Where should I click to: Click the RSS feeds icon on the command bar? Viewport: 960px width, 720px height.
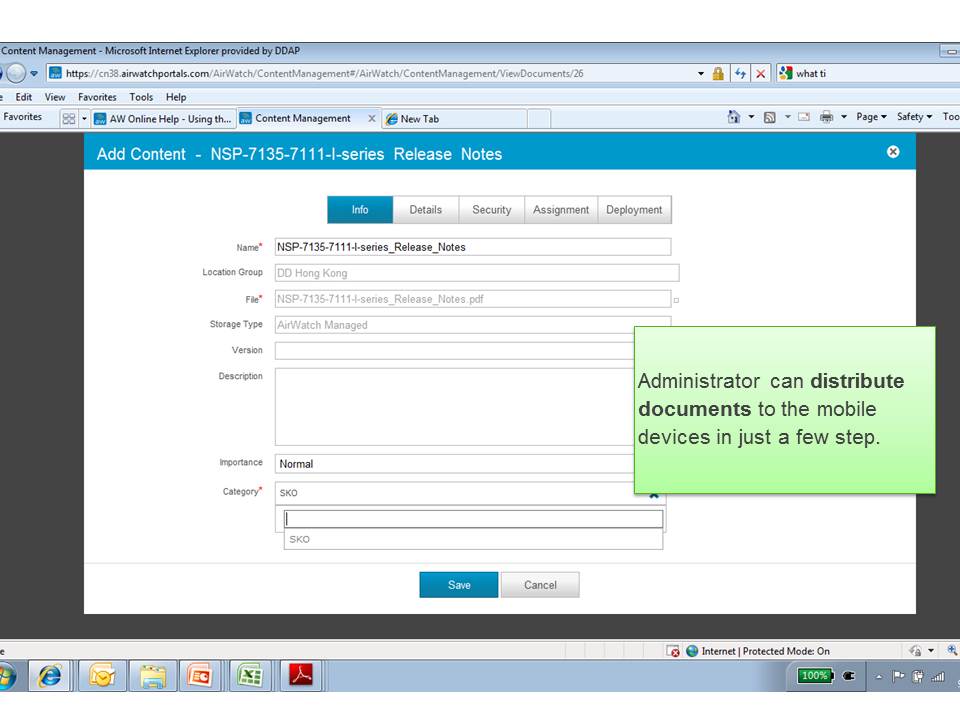coord(770,117)
